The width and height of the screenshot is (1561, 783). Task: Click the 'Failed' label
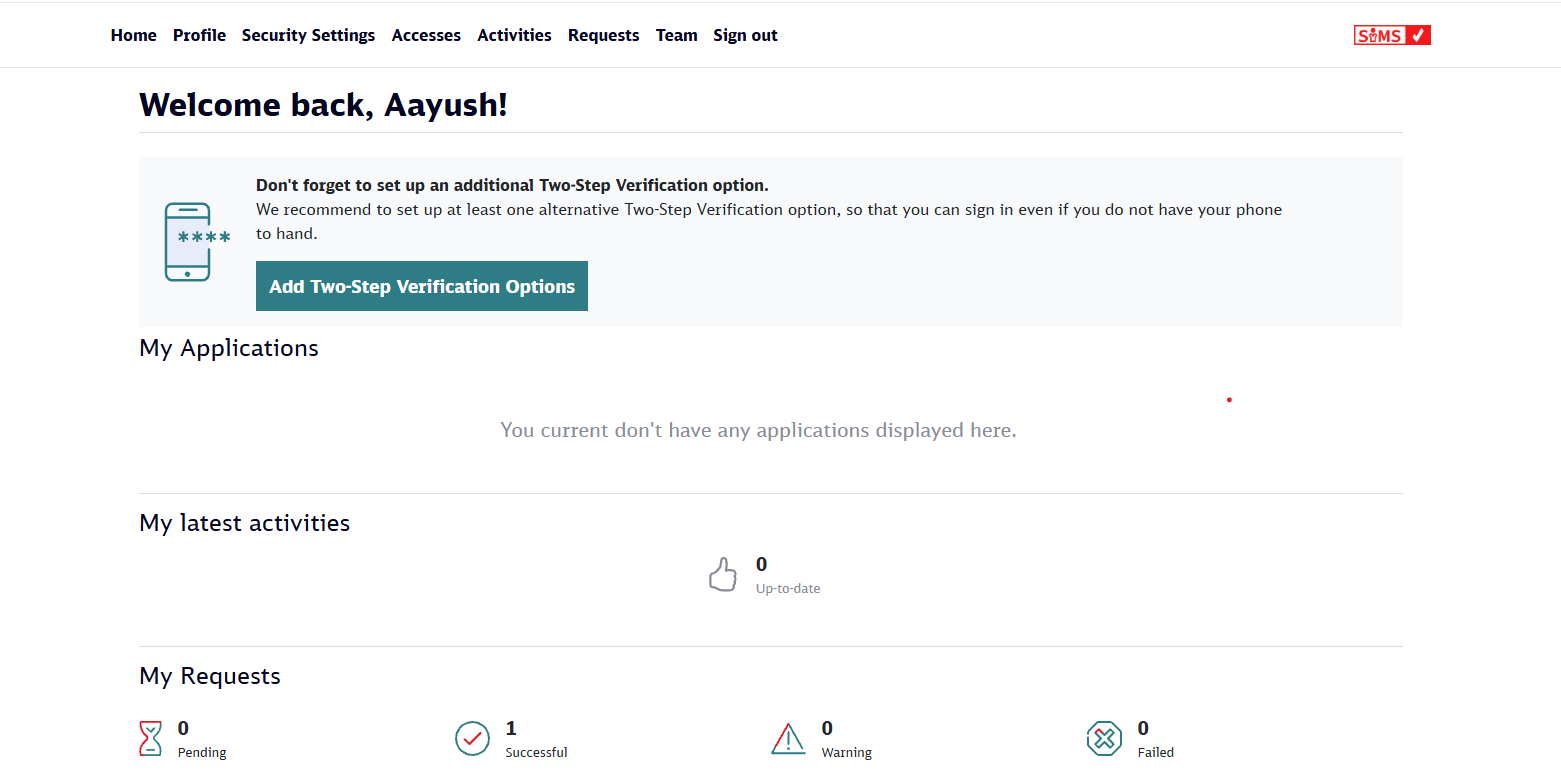point(1156,753)
